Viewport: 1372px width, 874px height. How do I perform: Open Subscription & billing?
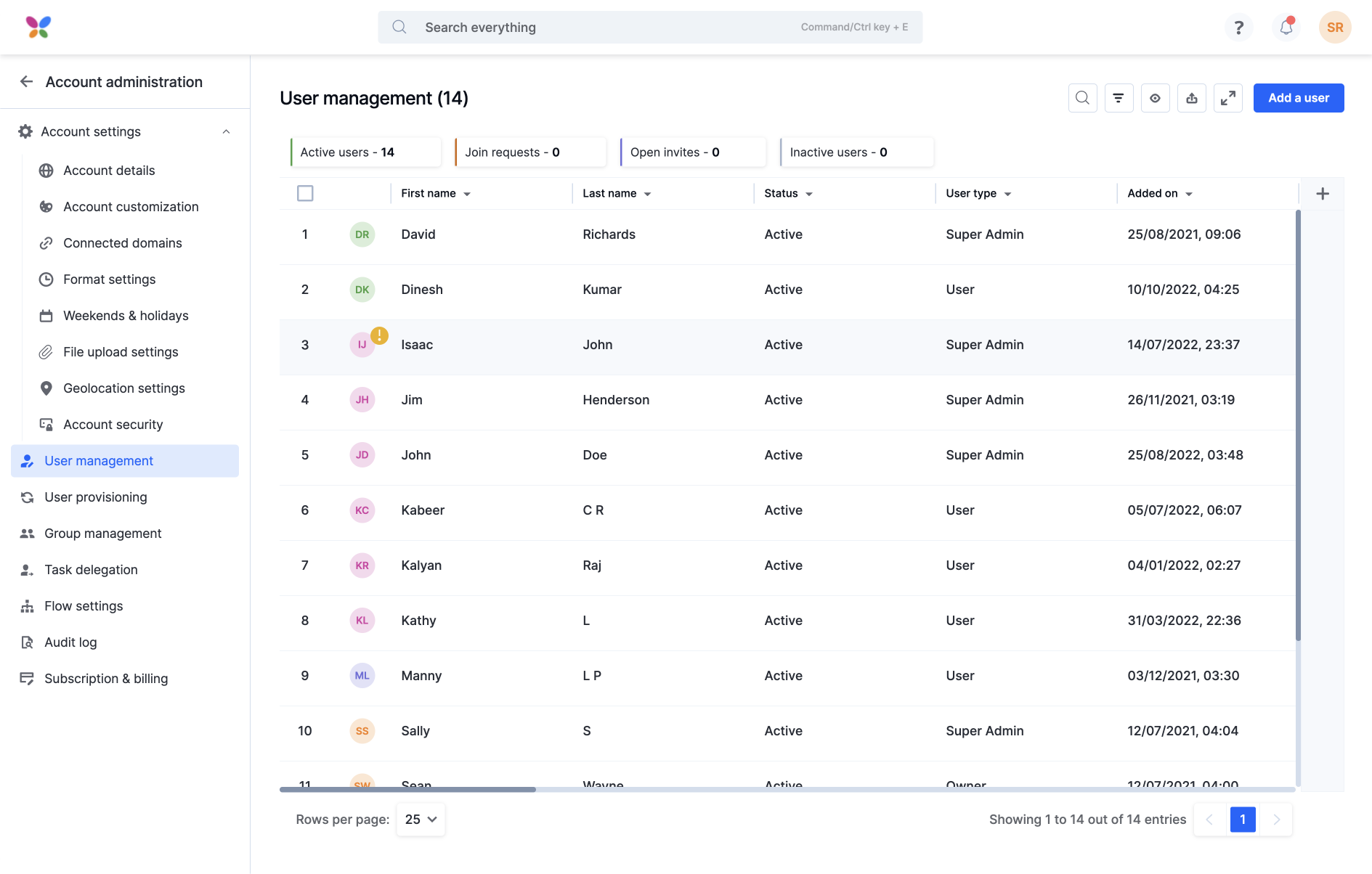106,679
